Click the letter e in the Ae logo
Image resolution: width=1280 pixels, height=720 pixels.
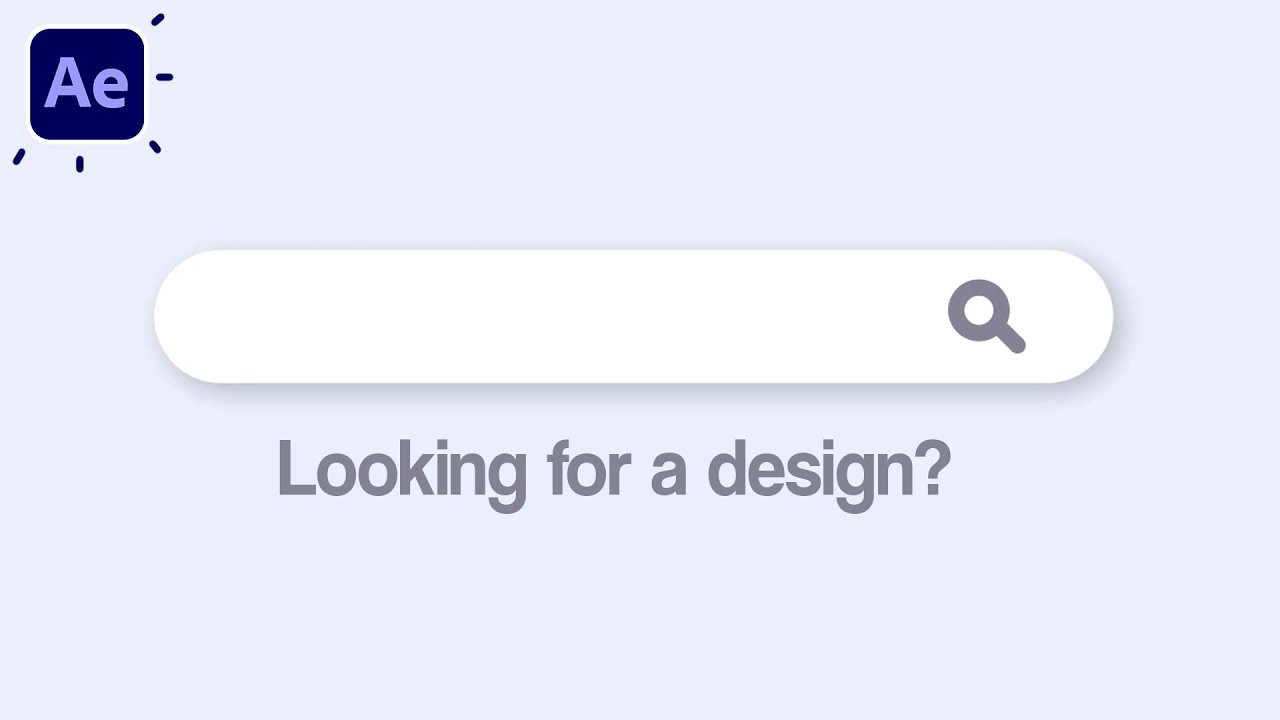click(x=111, y=89)
